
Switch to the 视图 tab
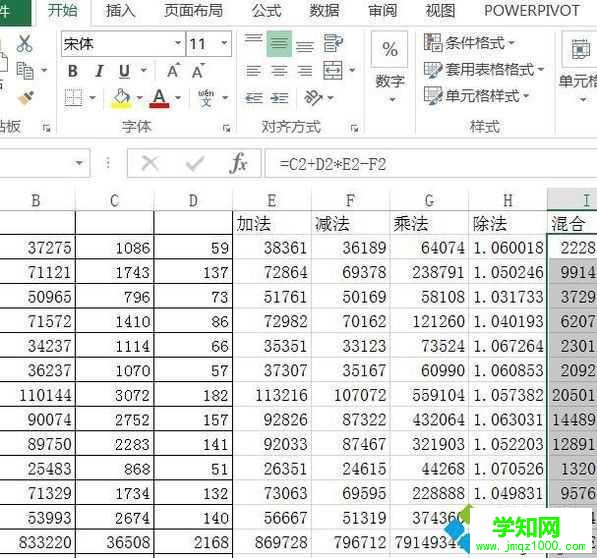pyautogui.click(x=440, y=10)
